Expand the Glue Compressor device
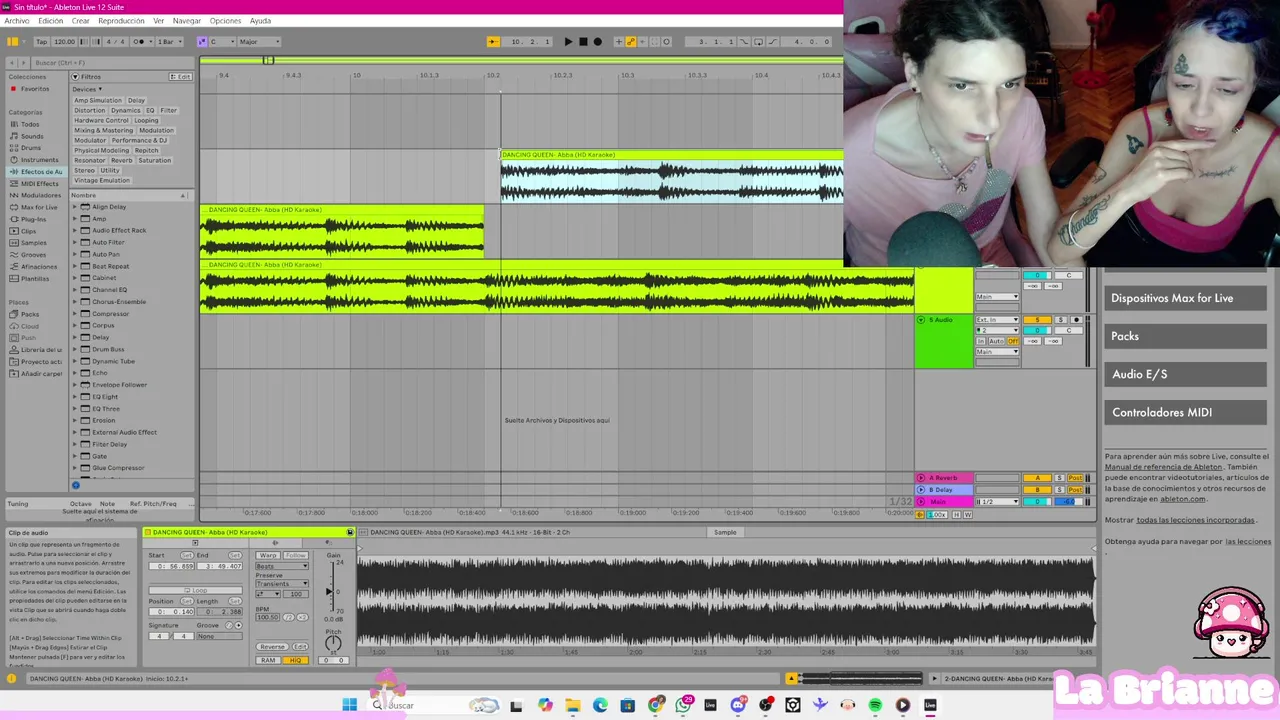 (x=74, y=468)
